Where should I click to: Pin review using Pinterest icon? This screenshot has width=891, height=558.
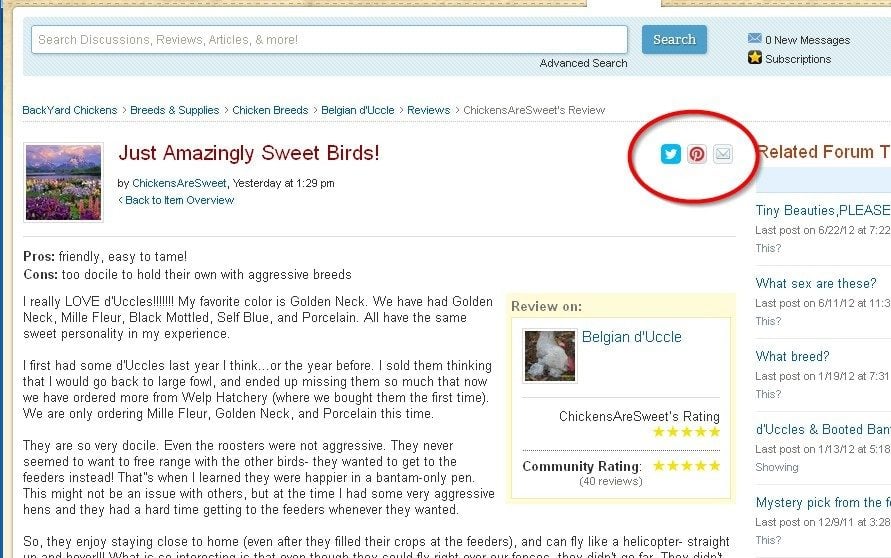pos(697,154)
